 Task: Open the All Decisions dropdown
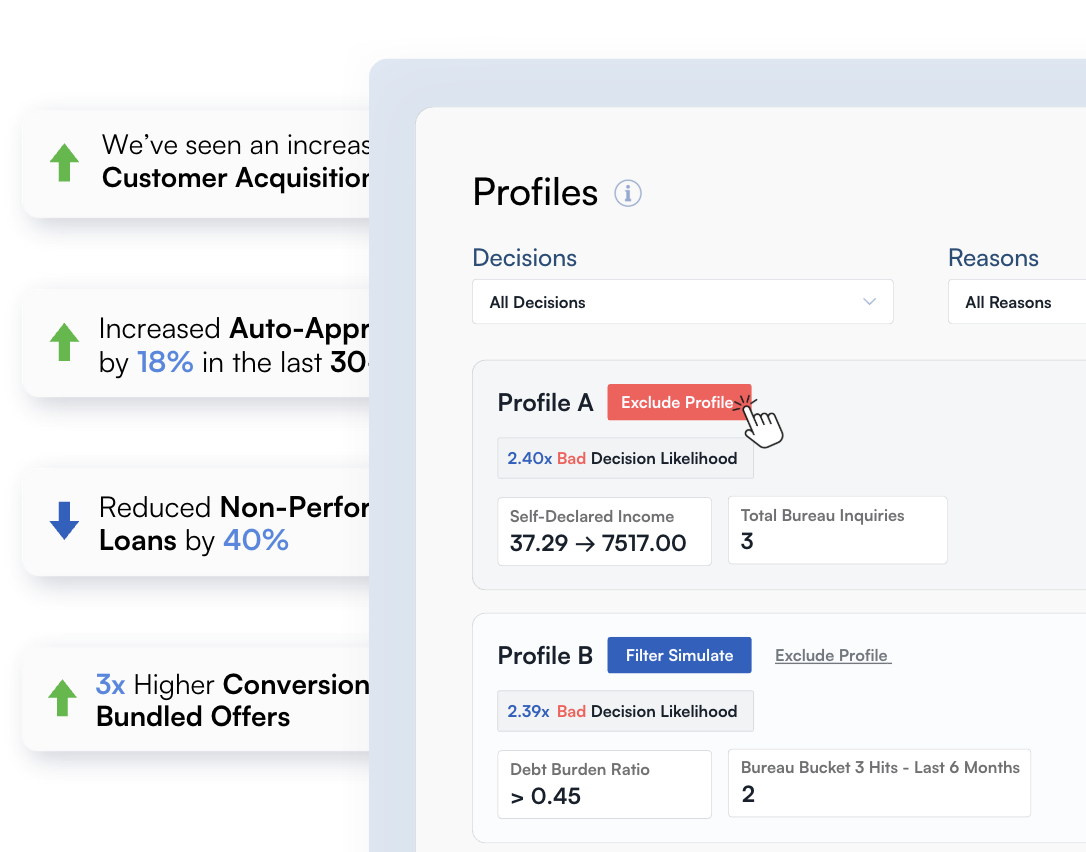pos(682,302)
